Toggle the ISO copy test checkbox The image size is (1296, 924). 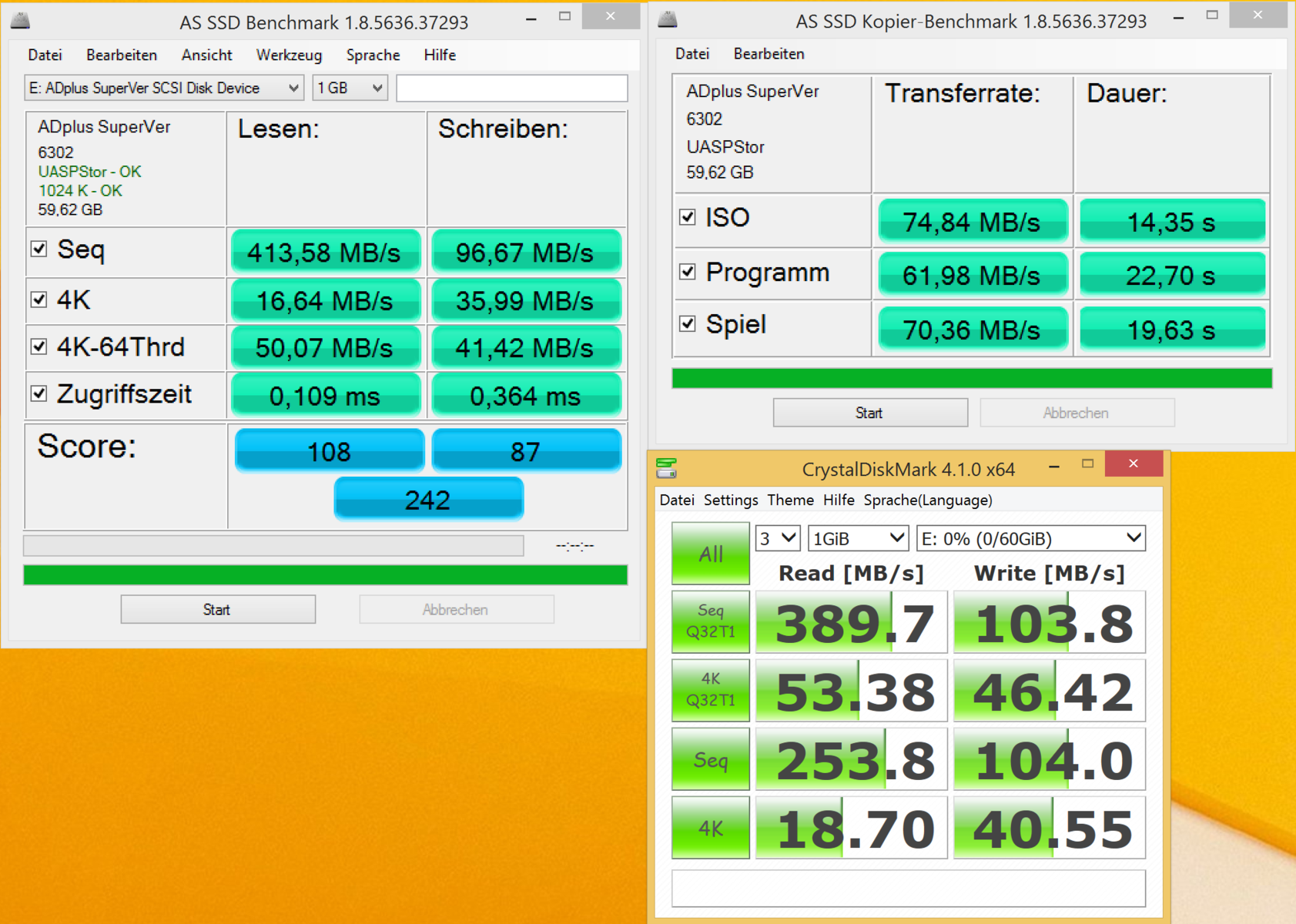[x=688, y=217]
